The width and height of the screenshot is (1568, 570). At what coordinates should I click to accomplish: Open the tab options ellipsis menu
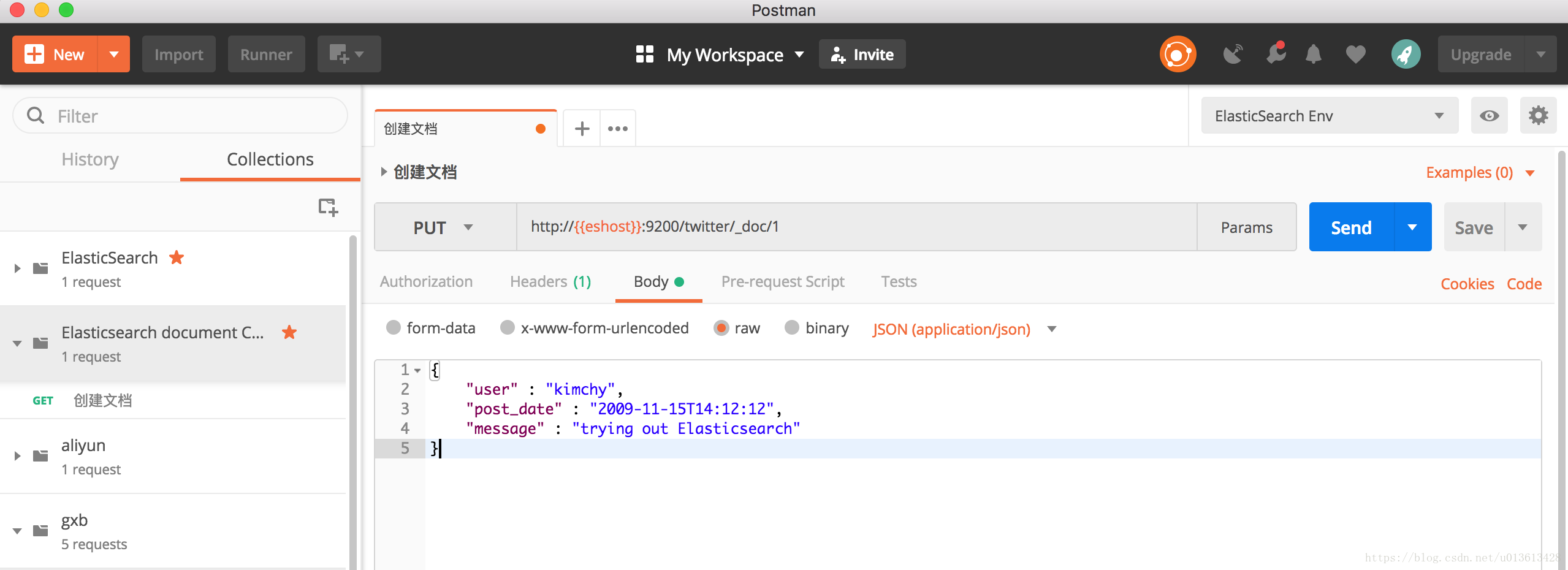point(617,129)
